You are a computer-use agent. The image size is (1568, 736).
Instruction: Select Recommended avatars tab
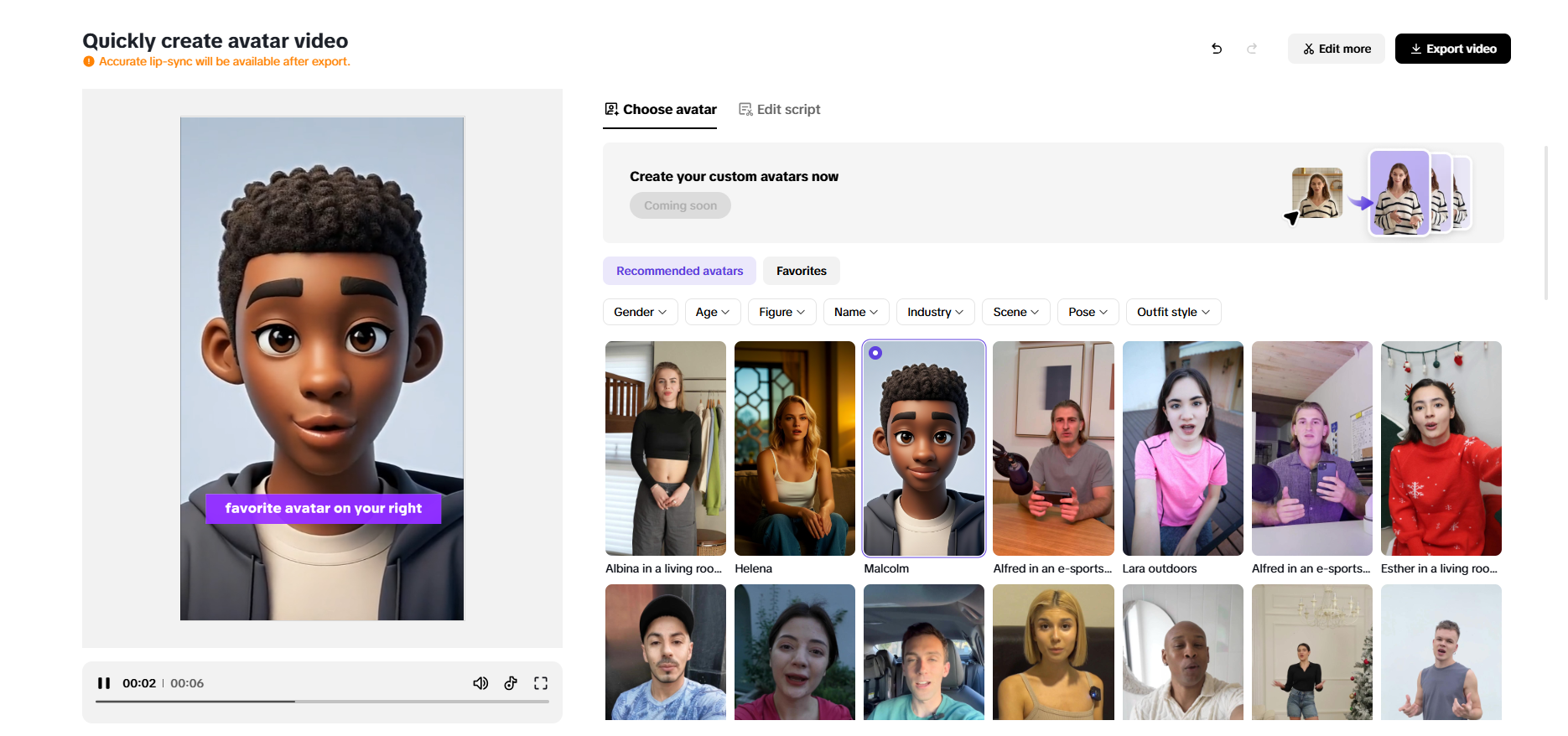(679, 271)
